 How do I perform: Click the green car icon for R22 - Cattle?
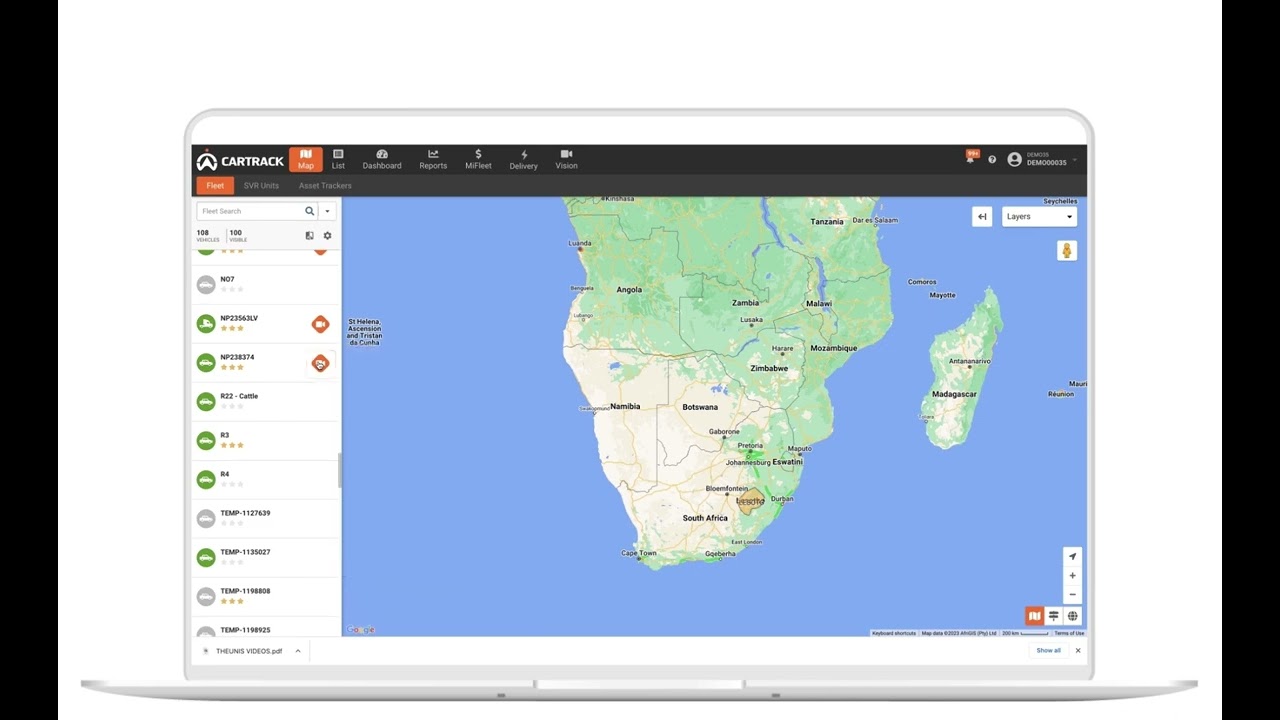[206, 402]
